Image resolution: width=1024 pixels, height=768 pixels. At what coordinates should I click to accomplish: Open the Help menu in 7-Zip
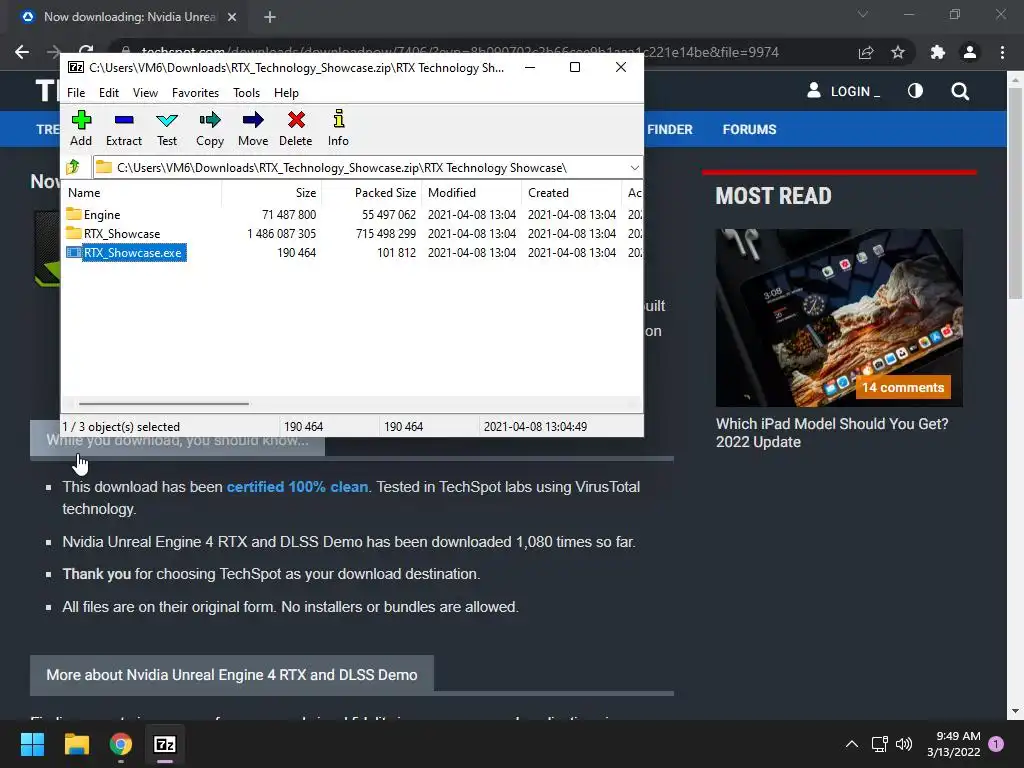pyautogui.click(x=286, y=93)
